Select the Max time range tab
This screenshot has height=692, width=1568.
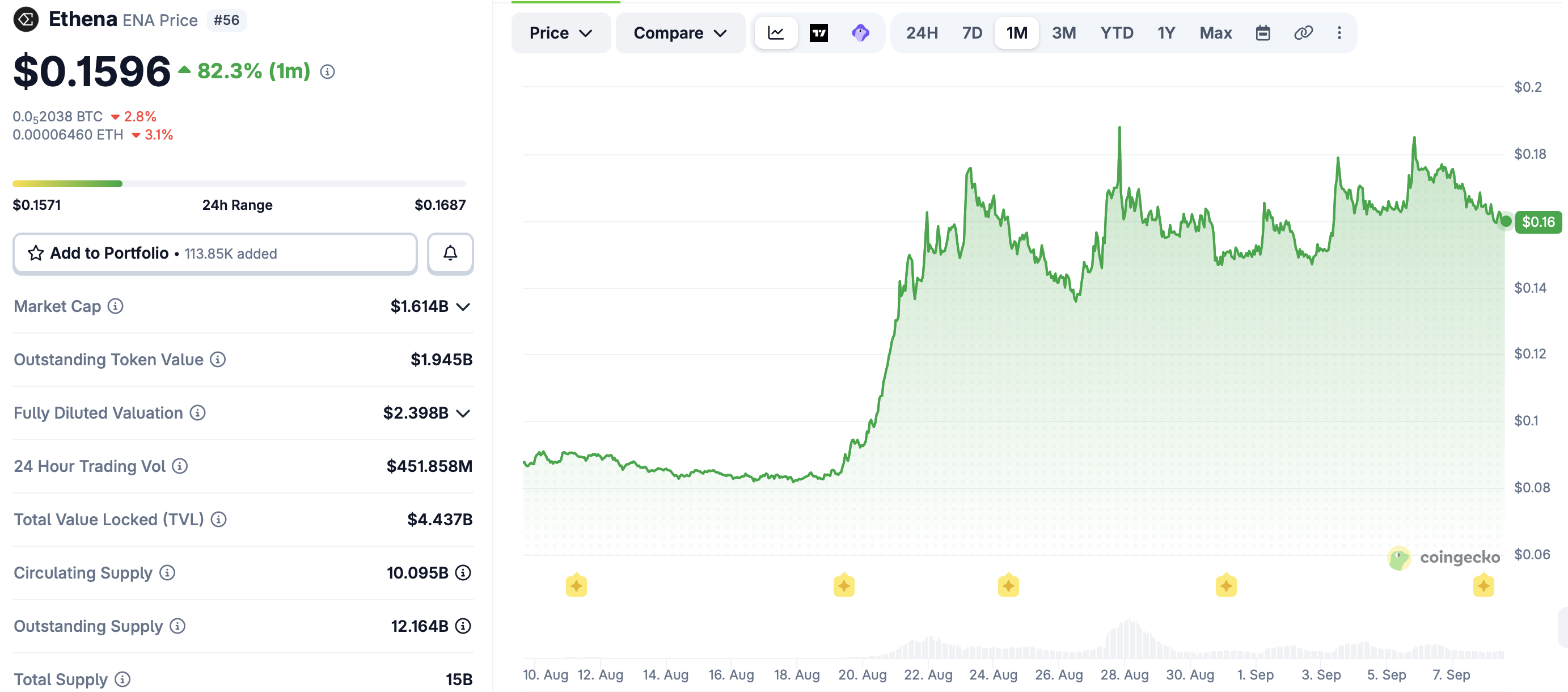tap(1216, 33)
